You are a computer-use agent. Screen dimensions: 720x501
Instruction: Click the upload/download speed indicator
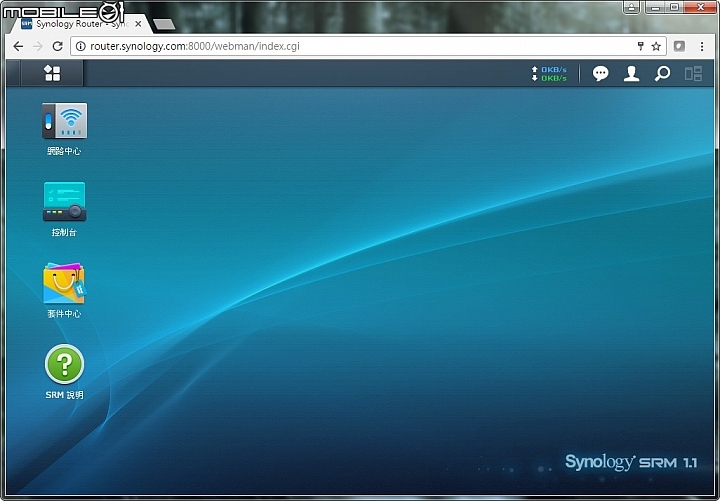[549, 74]
